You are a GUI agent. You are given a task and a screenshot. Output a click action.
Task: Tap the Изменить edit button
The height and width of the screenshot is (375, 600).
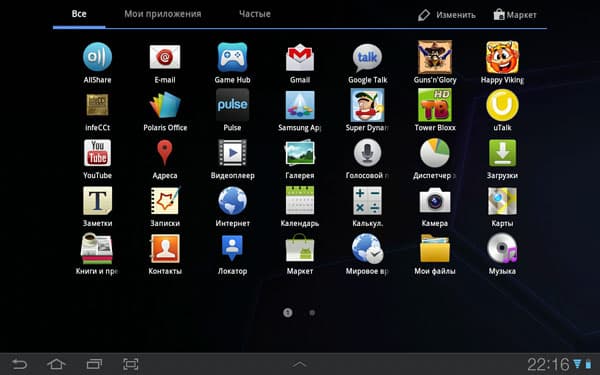tap(447, 15)
